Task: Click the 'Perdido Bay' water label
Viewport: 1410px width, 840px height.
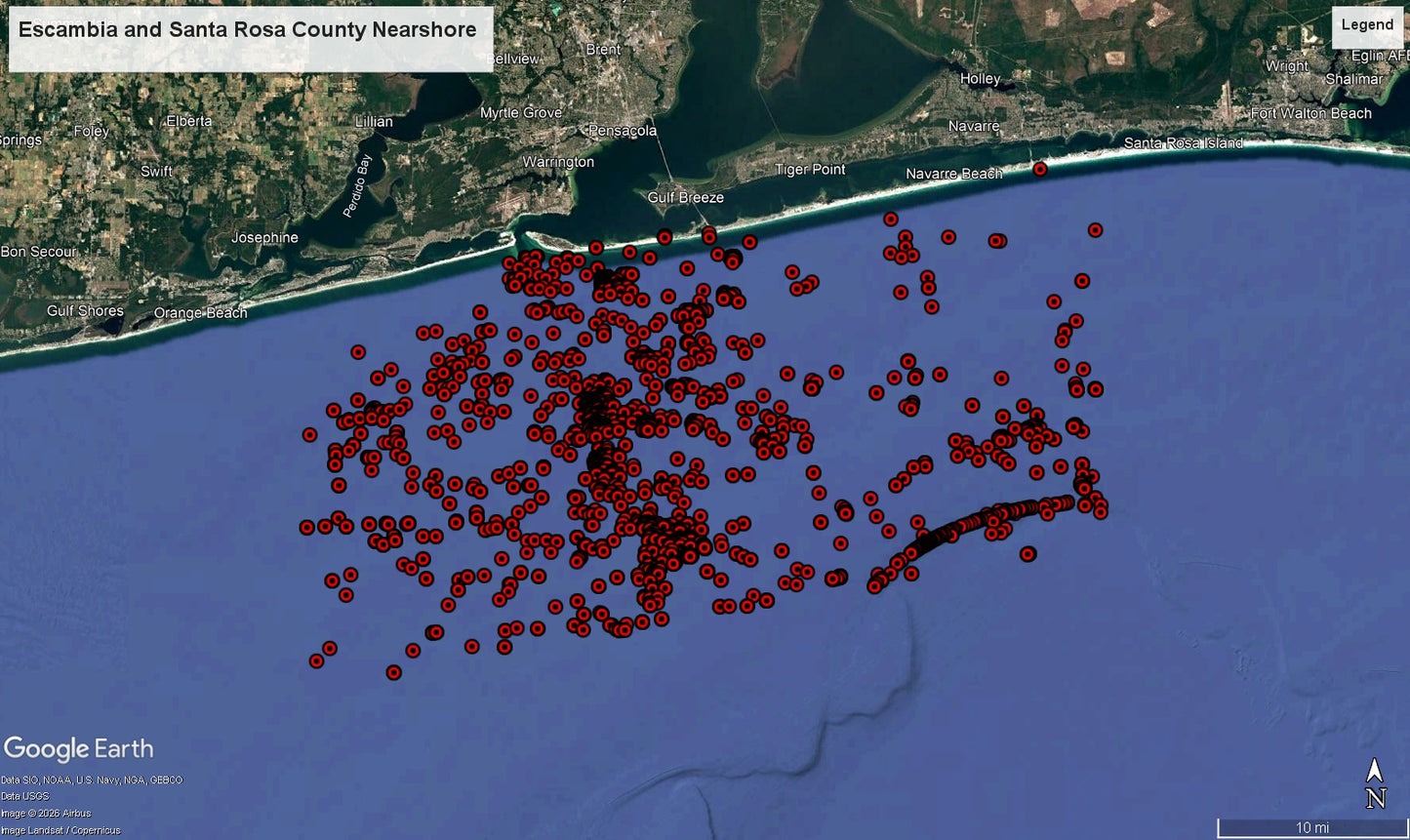Action: click(357, 186)
